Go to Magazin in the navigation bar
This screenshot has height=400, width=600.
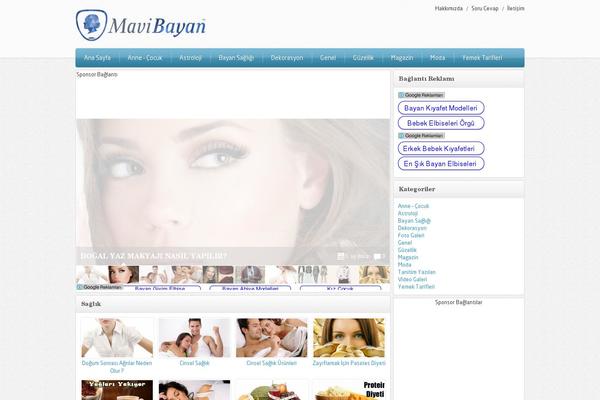[x=402, y=58]
